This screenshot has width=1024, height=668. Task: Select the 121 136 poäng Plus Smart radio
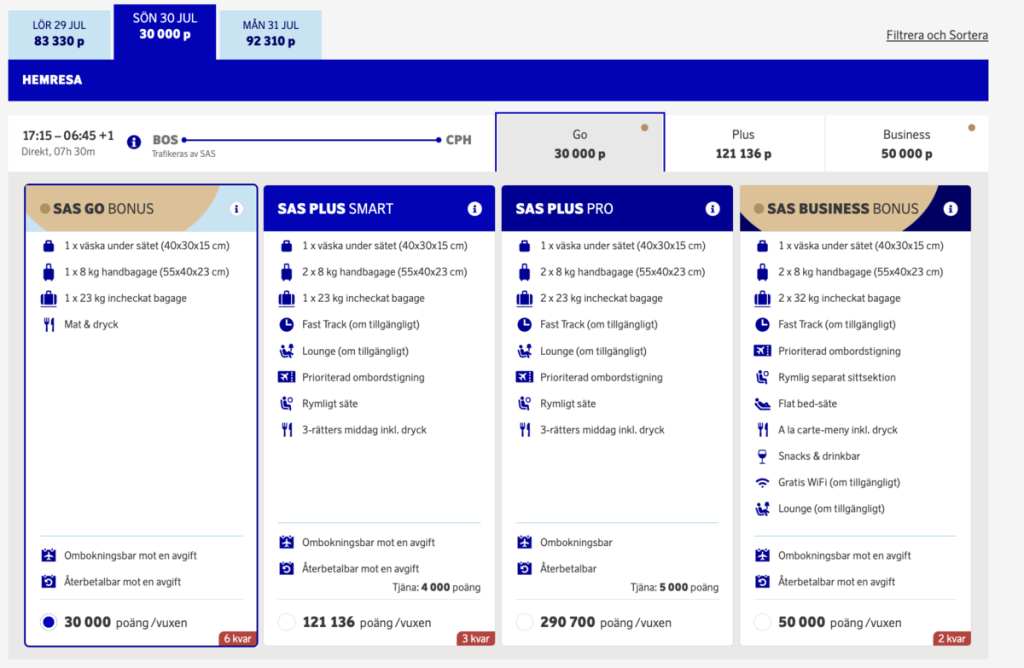(x=287, y=622)
